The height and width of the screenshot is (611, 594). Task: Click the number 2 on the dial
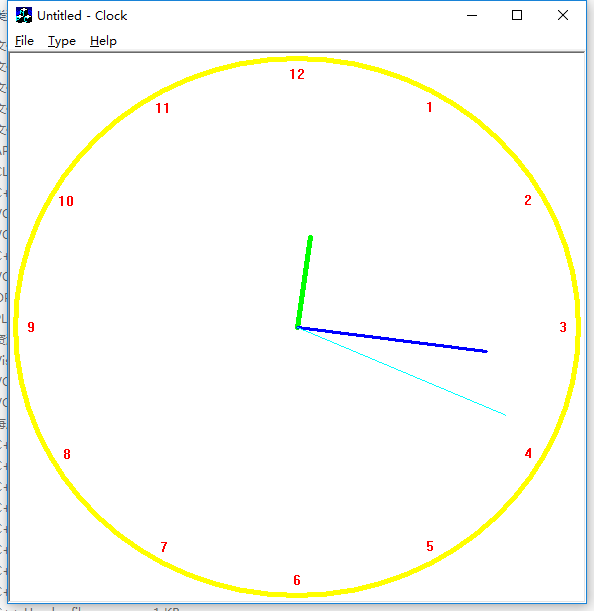528,200
